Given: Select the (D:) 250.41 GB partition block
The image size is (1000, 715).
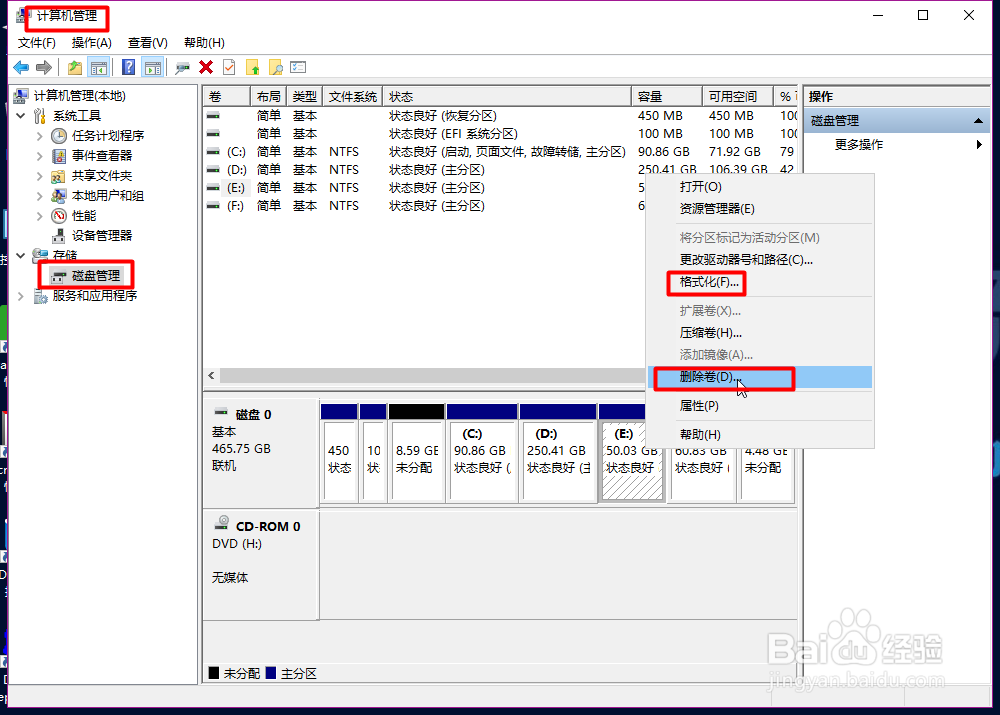Looking at the screenshot, I should pos(558,452).
